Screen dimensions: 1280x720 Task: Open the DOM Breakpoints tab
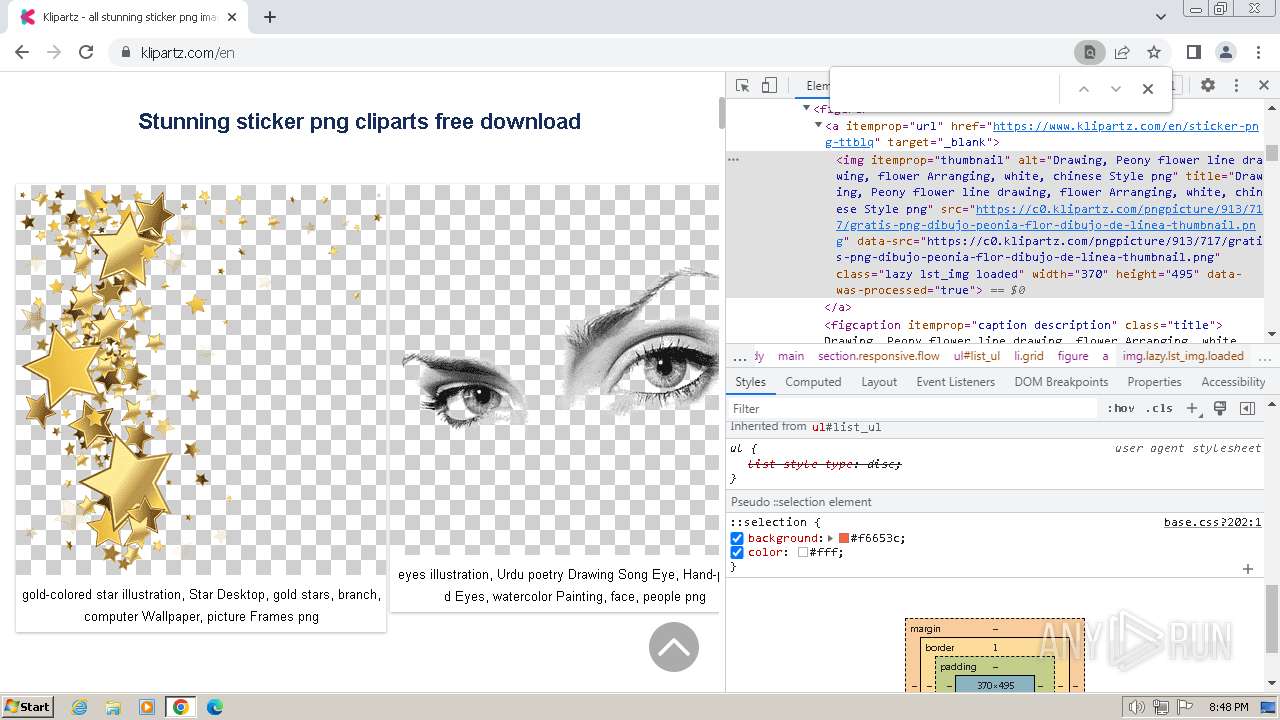tap(1061, 382)
